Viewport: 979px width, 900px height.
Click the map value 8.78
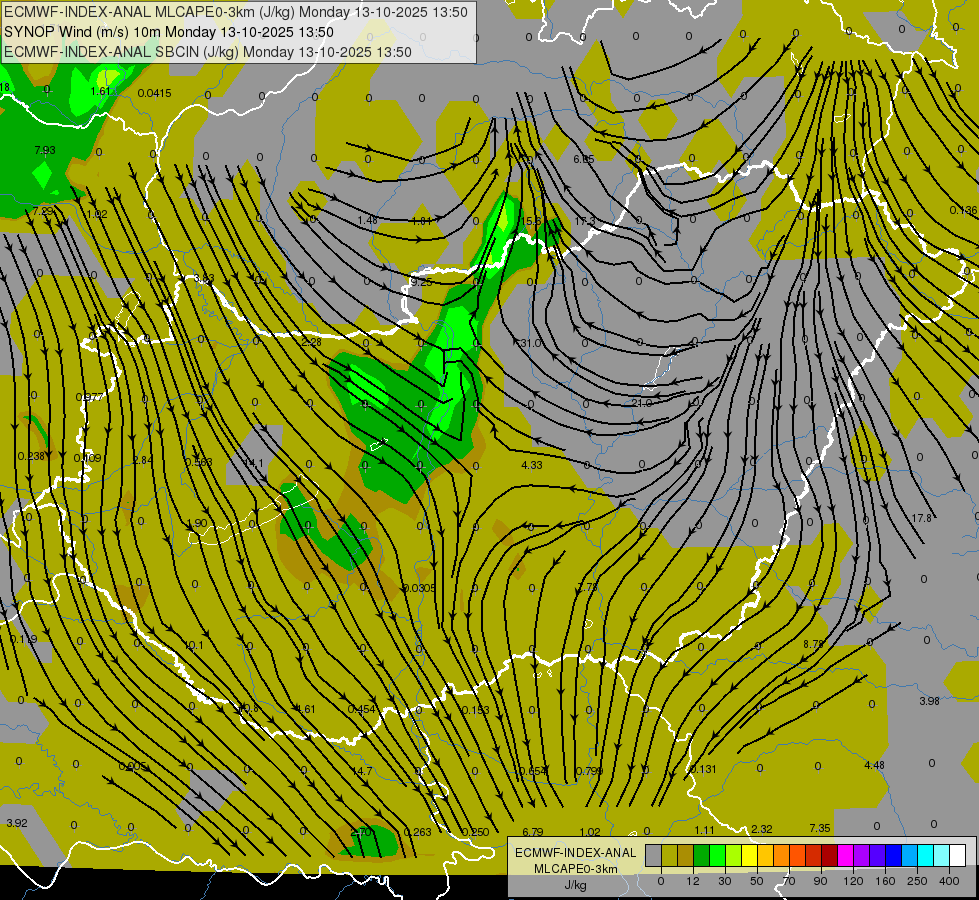[x=814, y=644]
